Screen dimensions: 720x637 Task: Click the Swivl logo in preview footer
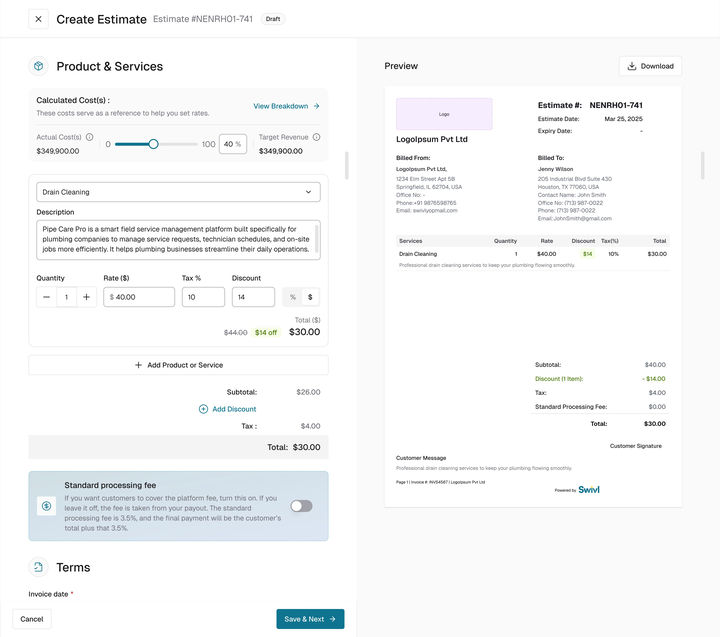pyautogui.click(x=589, y=490)
